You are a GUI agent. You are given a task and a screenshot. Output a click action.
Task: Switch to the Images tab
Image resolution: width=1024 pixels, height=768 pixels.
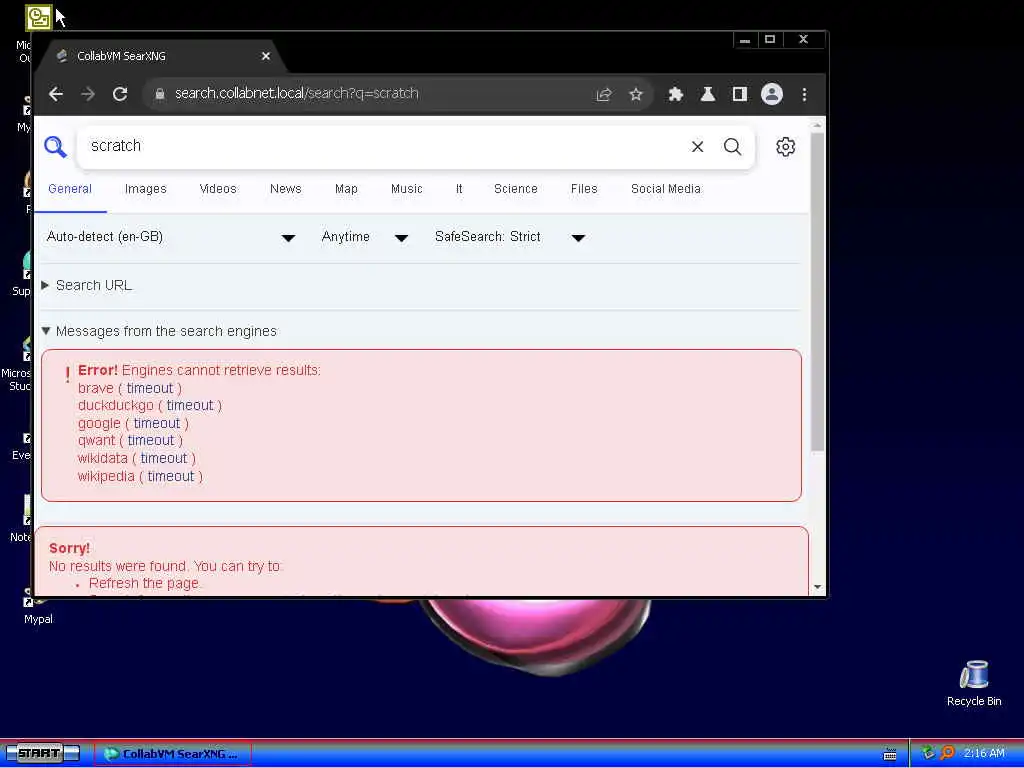pyautogui.click(x=146, y=189)
